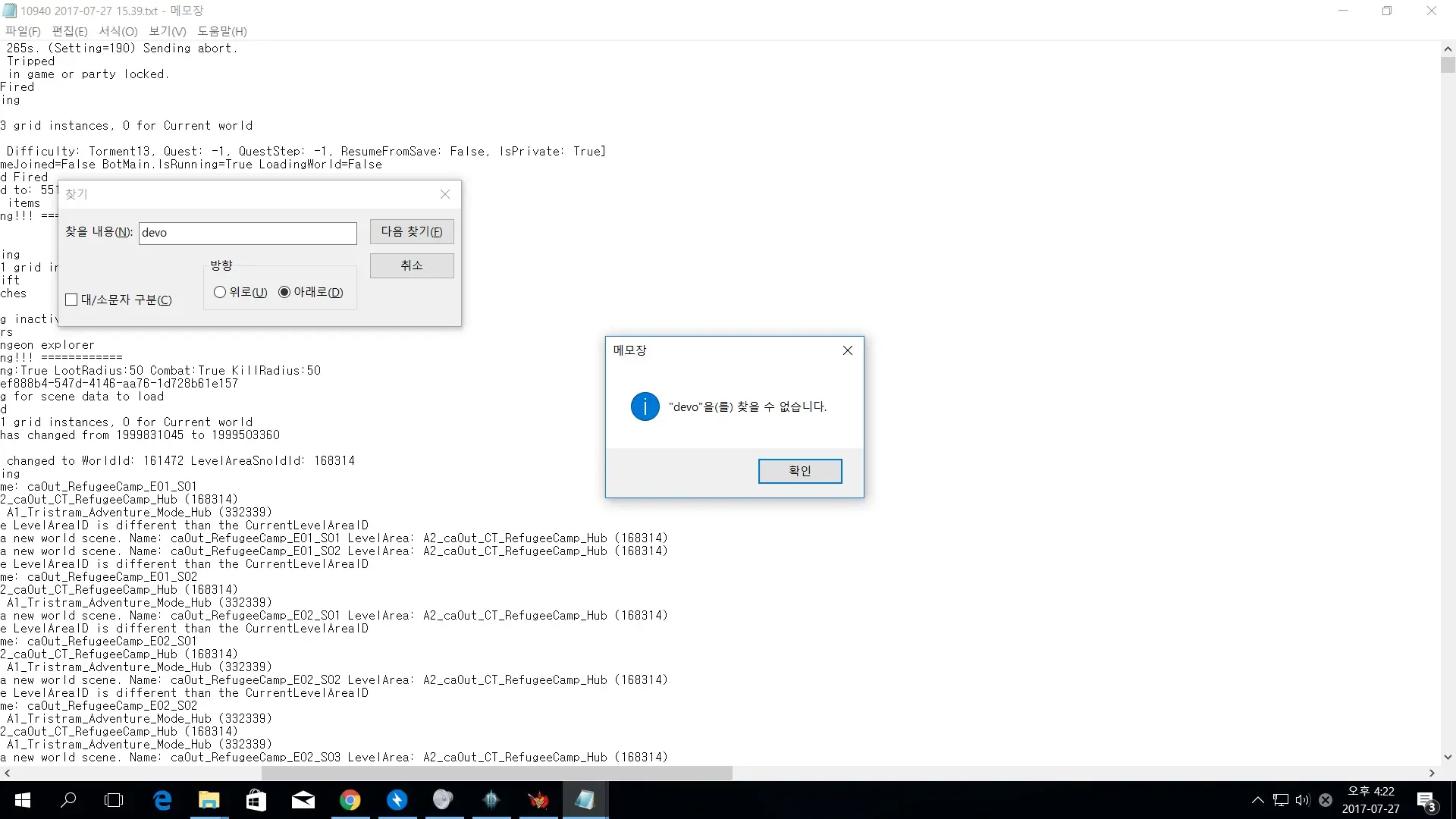
Task: Show hidden tray icons chevron
Action: click(x=1258, y=800)
